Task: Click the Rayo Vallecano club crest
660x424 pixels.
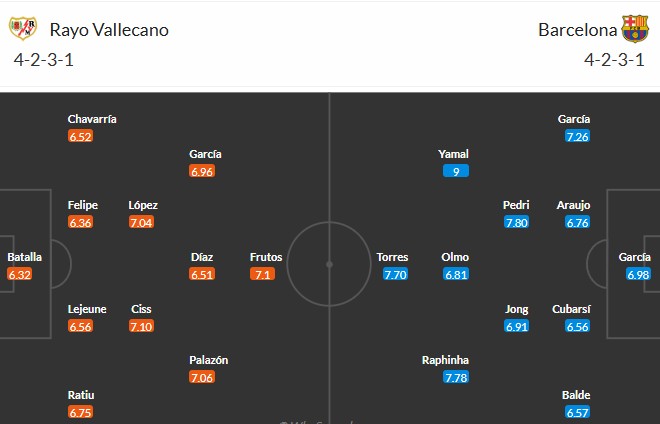Action: [23, 29]
